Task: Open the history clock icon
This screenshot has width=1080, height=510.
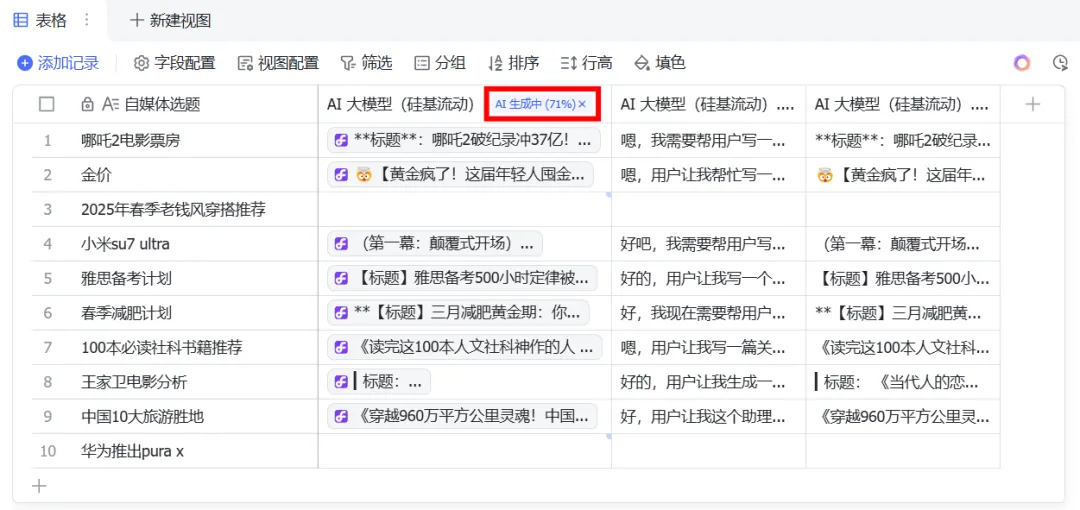Action: tap(1061, 63)
